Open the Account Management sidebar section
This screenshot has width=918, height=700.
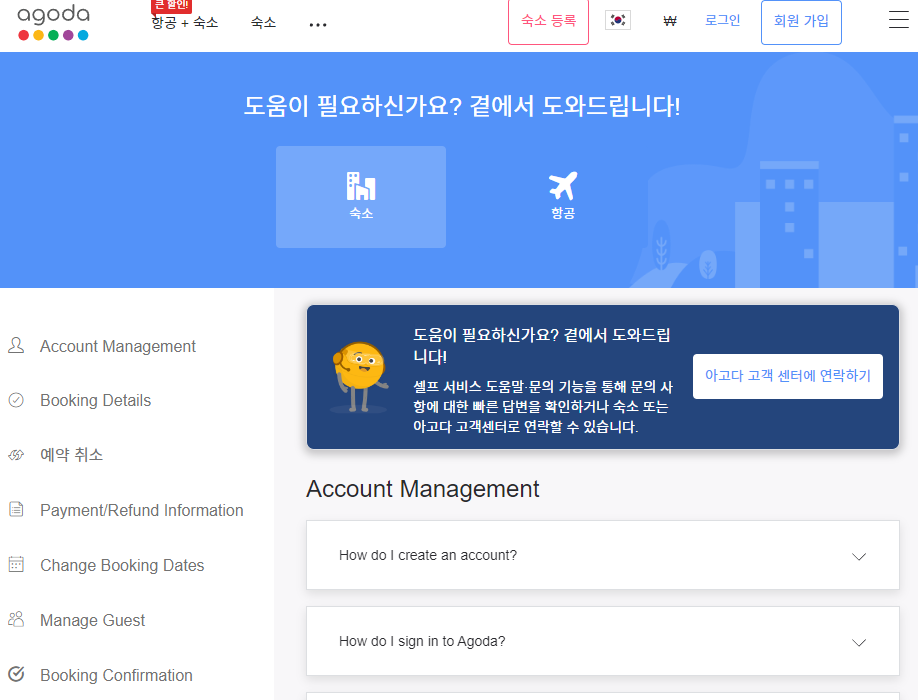118,346
